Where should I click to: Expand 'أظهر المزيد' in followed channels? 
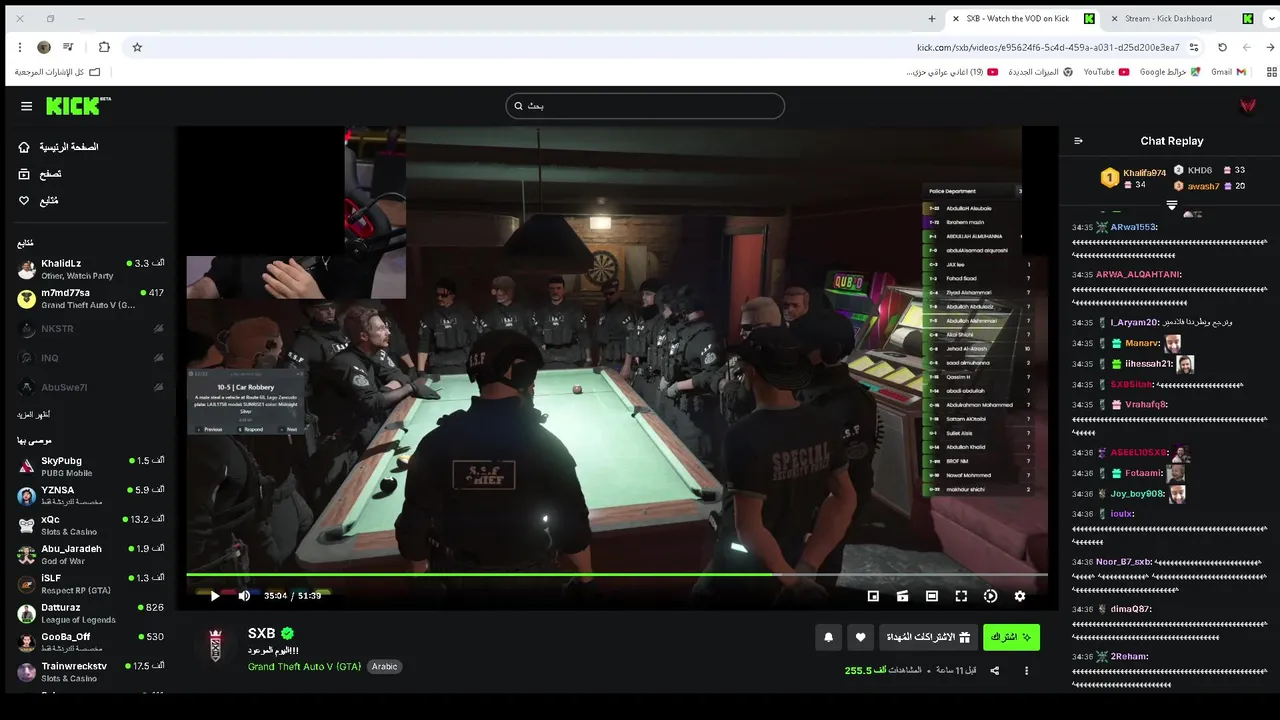coord(33,414)
